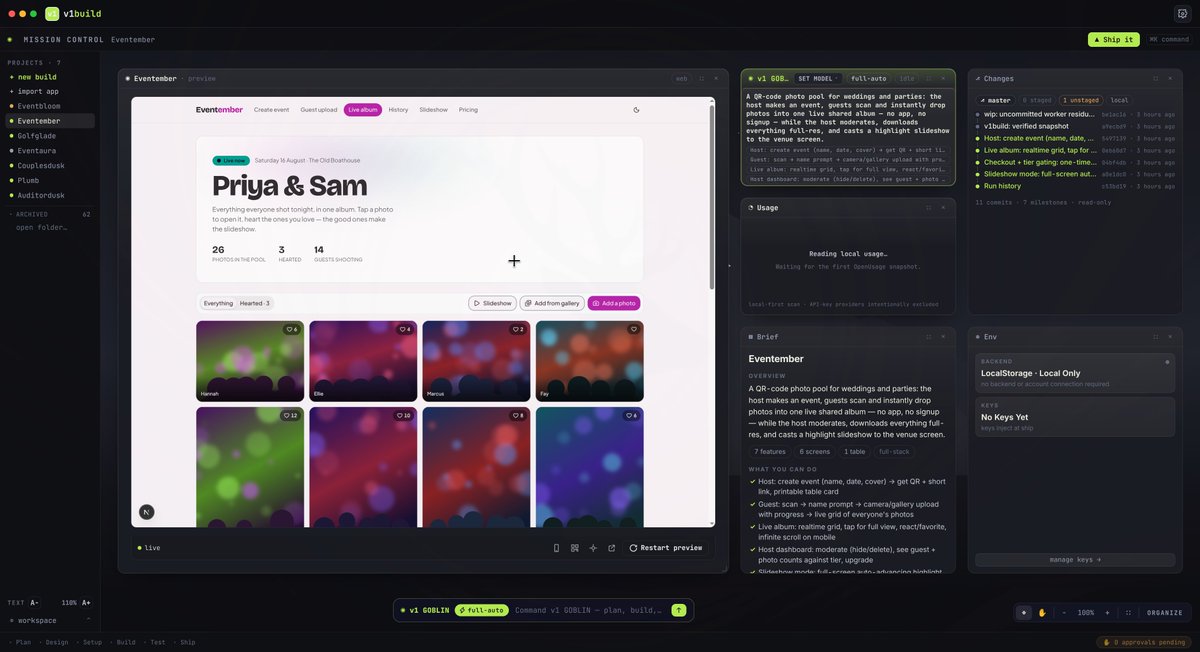
Task: Click the mobile device preview icon
Action: (x=556, y=548)
